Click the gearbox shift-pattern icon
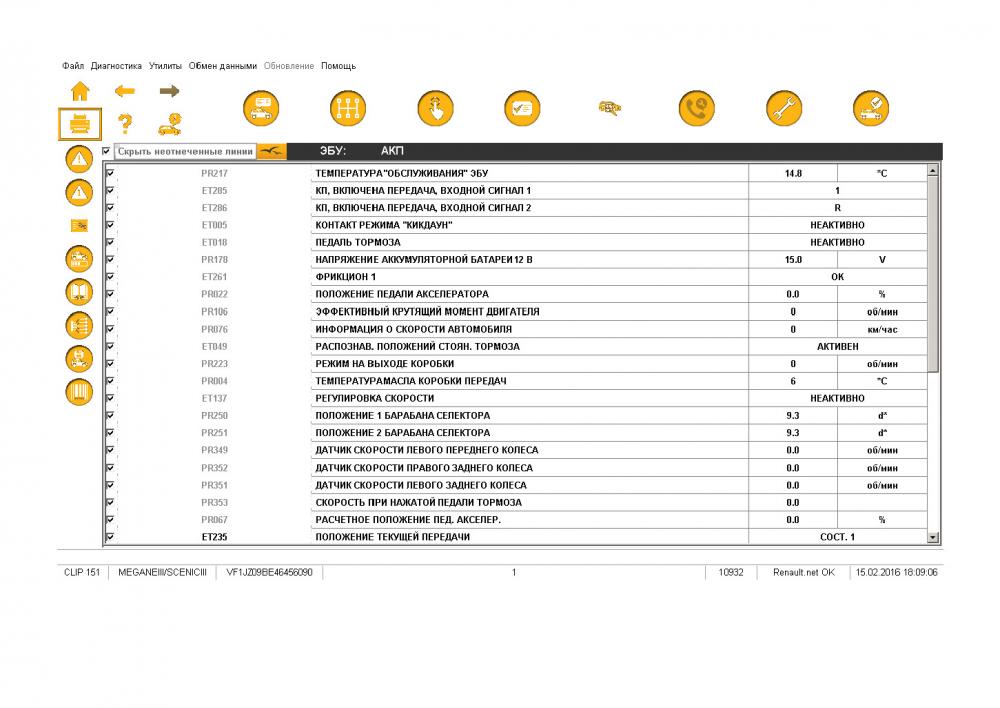The height and width of the screenshot is (708, 1000). tap(348, 108)
